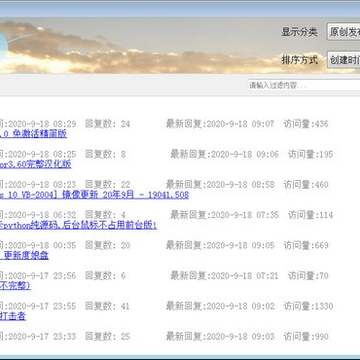Viewport: 360px width, 360px height.
Task: Click the 回复数: 24 reply count
Action: pos(107,124)
